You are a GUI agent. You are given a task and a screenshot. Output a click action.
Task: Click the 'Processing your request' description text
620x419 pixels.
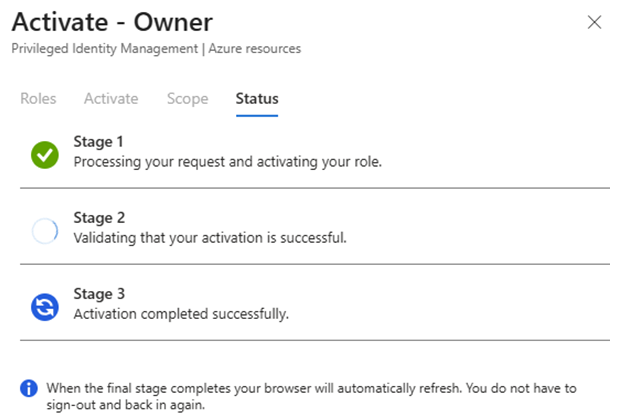tap(228, 161)
